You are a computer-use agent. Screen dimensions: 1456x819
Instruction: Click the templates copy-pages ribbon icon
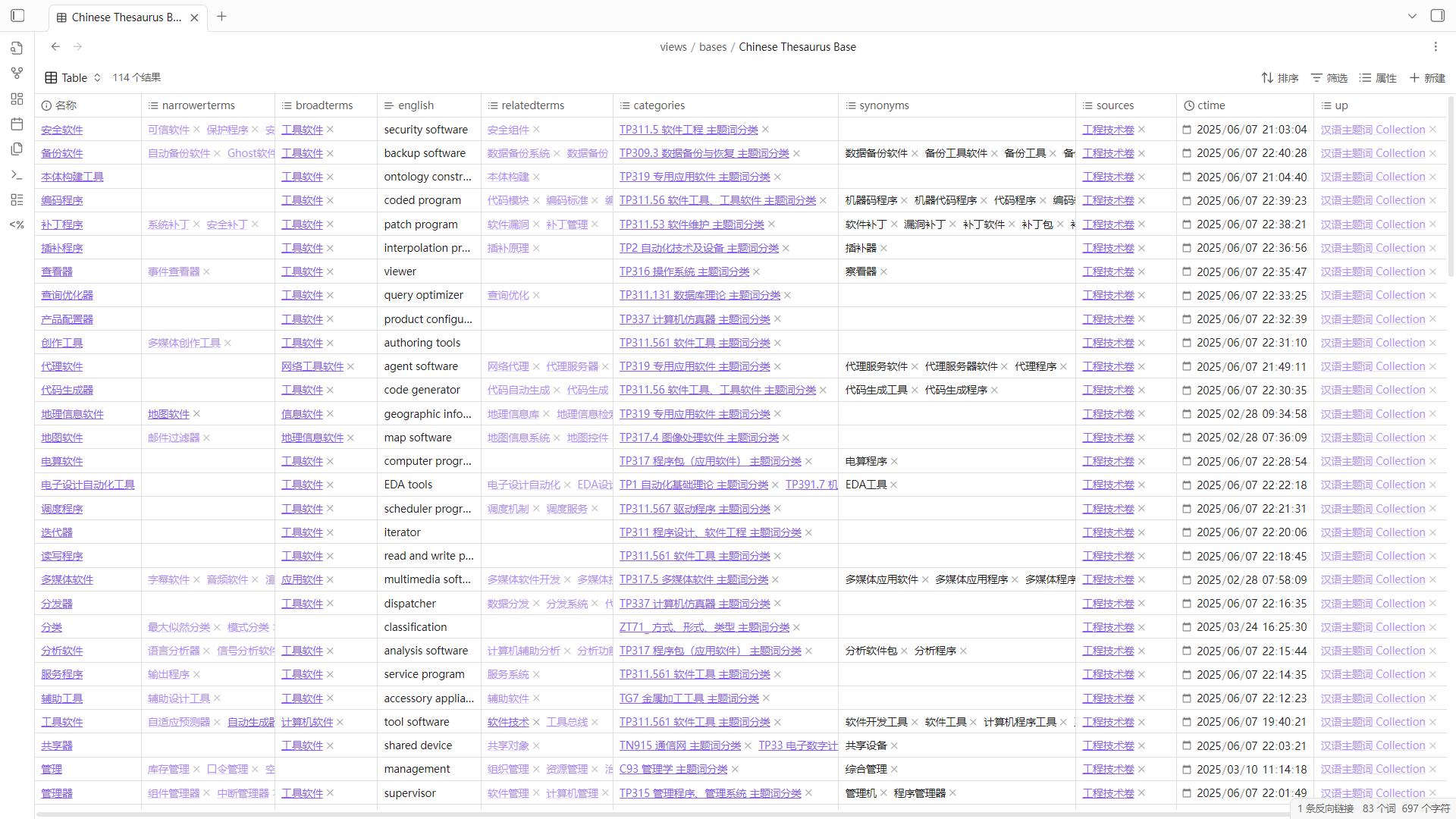point(17,149)
